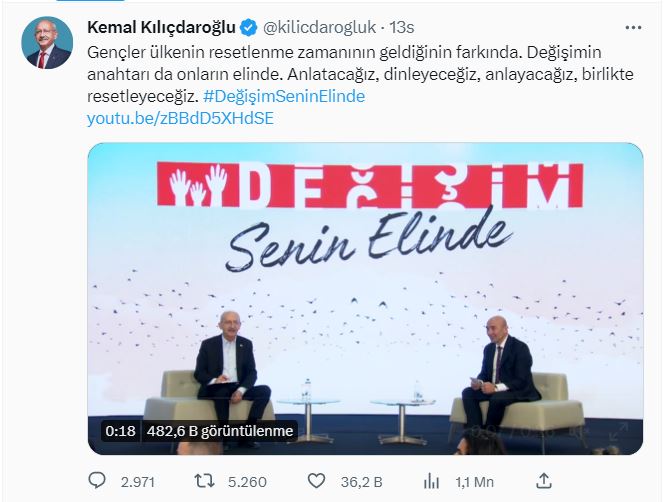Click the 482,6 B görüntülenme video label
The height and width of the screenshot is (502, 665).
(x=220, y=430)
